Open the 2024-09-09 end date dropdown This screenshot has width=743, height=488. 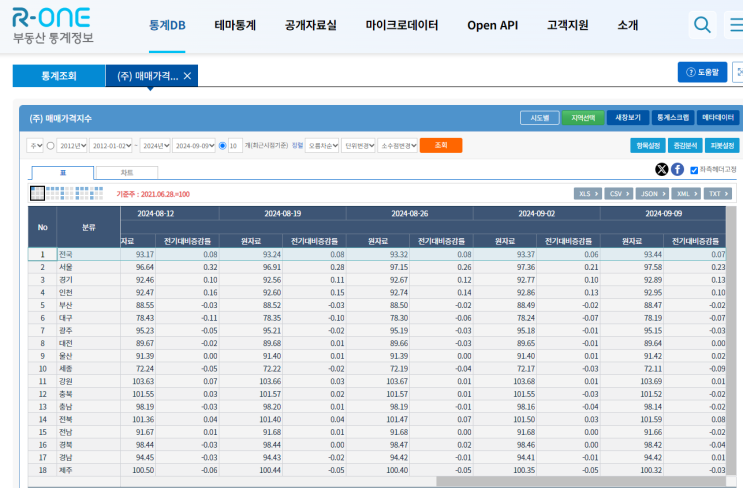pos(194,146)
